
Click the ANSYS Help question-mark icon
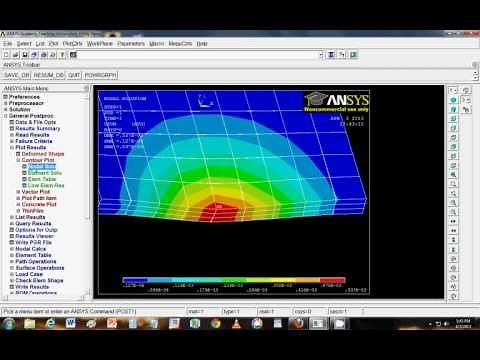[x=62, y=55]
